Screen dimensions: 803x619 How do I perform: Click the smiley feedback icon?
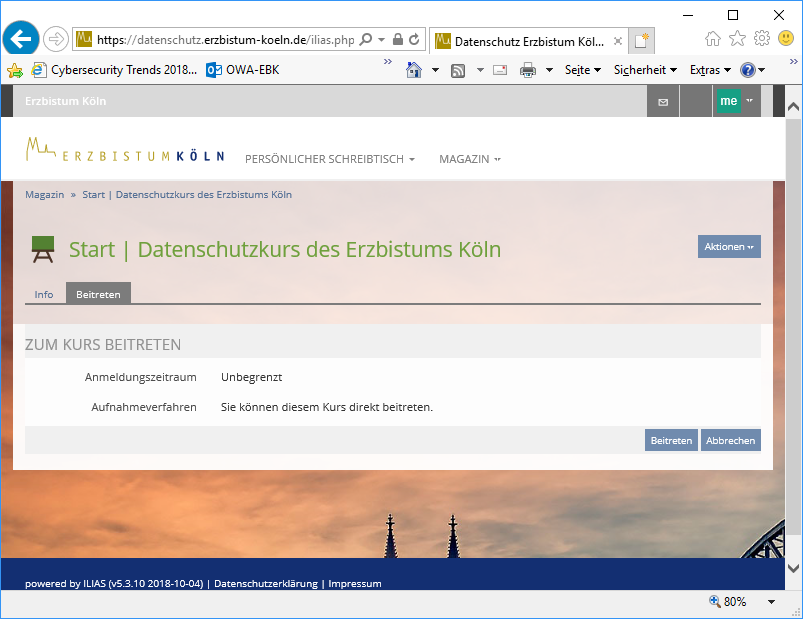pos(786,38)
